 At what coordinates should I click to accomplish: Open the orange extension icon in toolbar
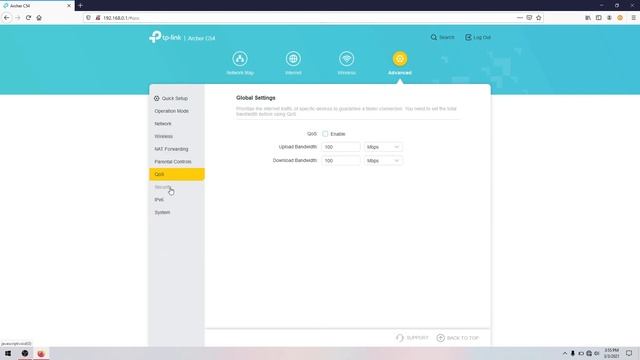point(620,18)
